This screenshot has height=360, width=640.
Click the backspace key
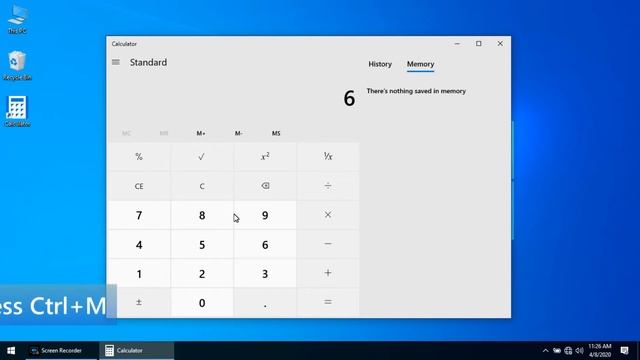pos(265,186)
